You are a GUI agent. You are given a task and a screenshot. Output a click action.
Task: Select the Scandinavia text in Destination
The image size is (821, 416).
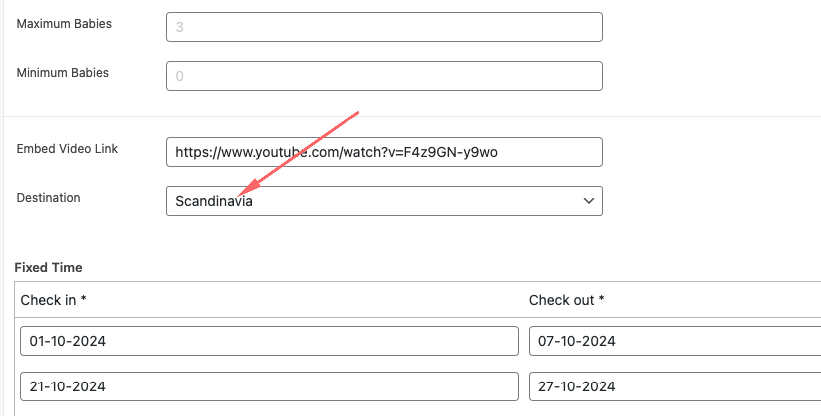coord(214,201)
